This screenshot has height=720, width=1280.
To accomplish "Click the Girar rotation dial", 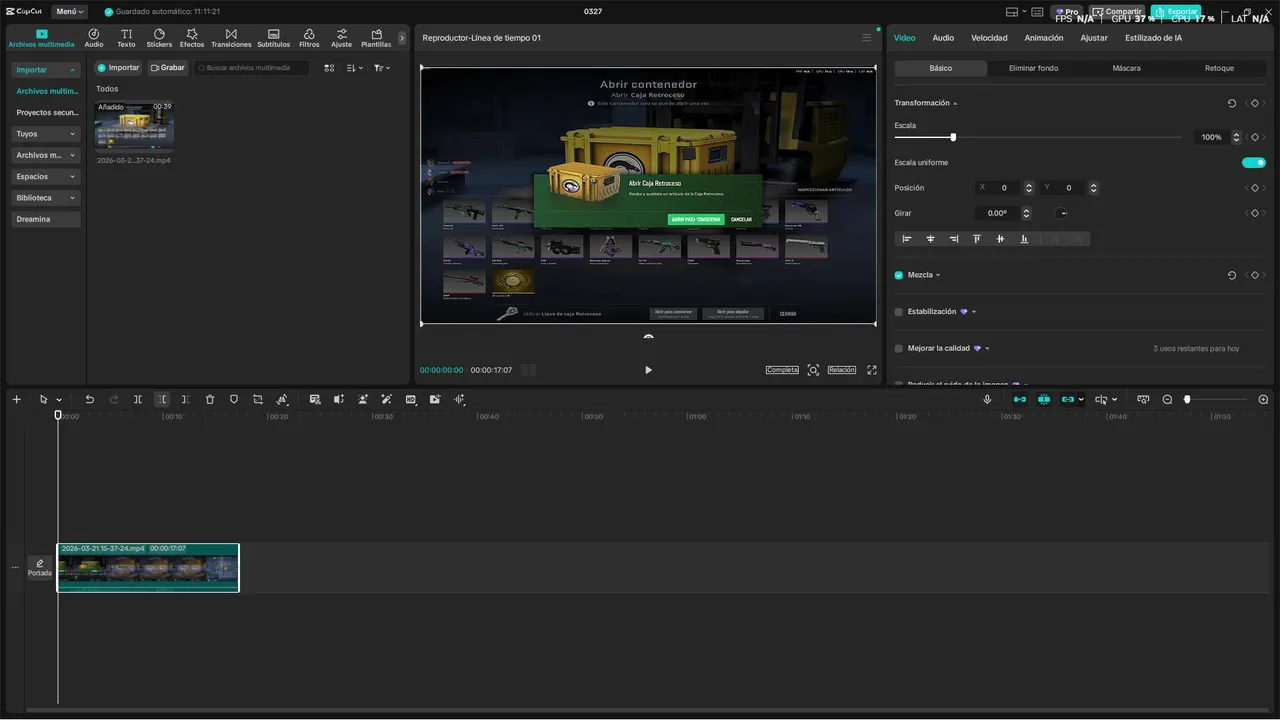I will click(1062, 213).
